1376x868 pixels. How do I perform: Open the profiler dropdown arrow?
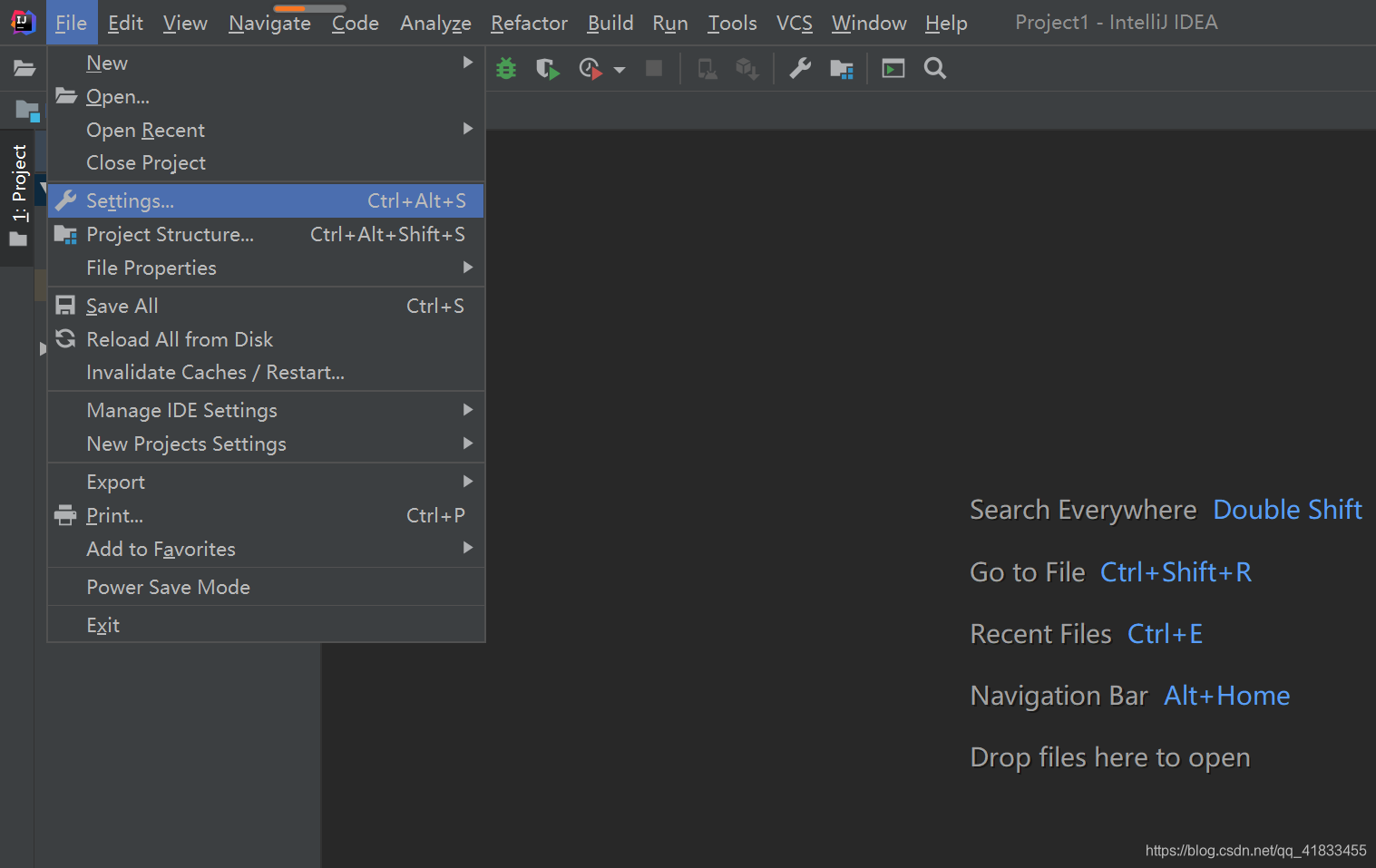tap(620, 69)
